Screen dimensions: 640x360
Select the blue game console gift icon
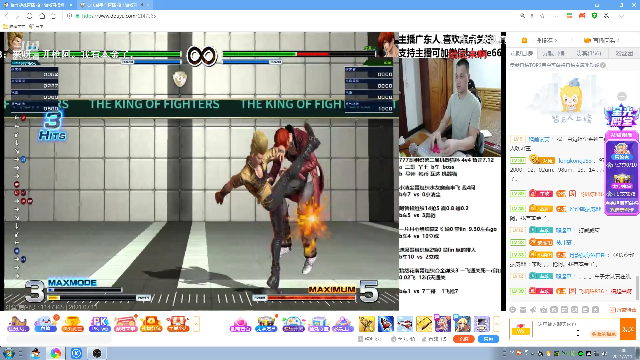[x=293, y=324]
